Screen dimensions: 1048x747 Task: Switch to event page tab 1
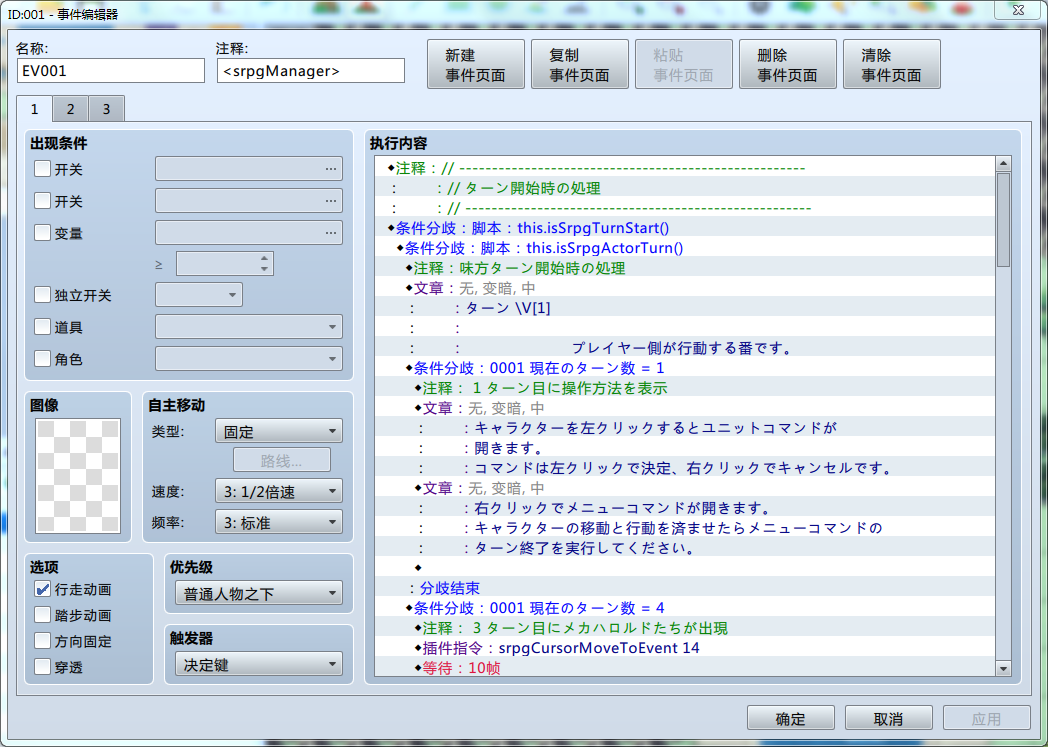coord(34,109)
